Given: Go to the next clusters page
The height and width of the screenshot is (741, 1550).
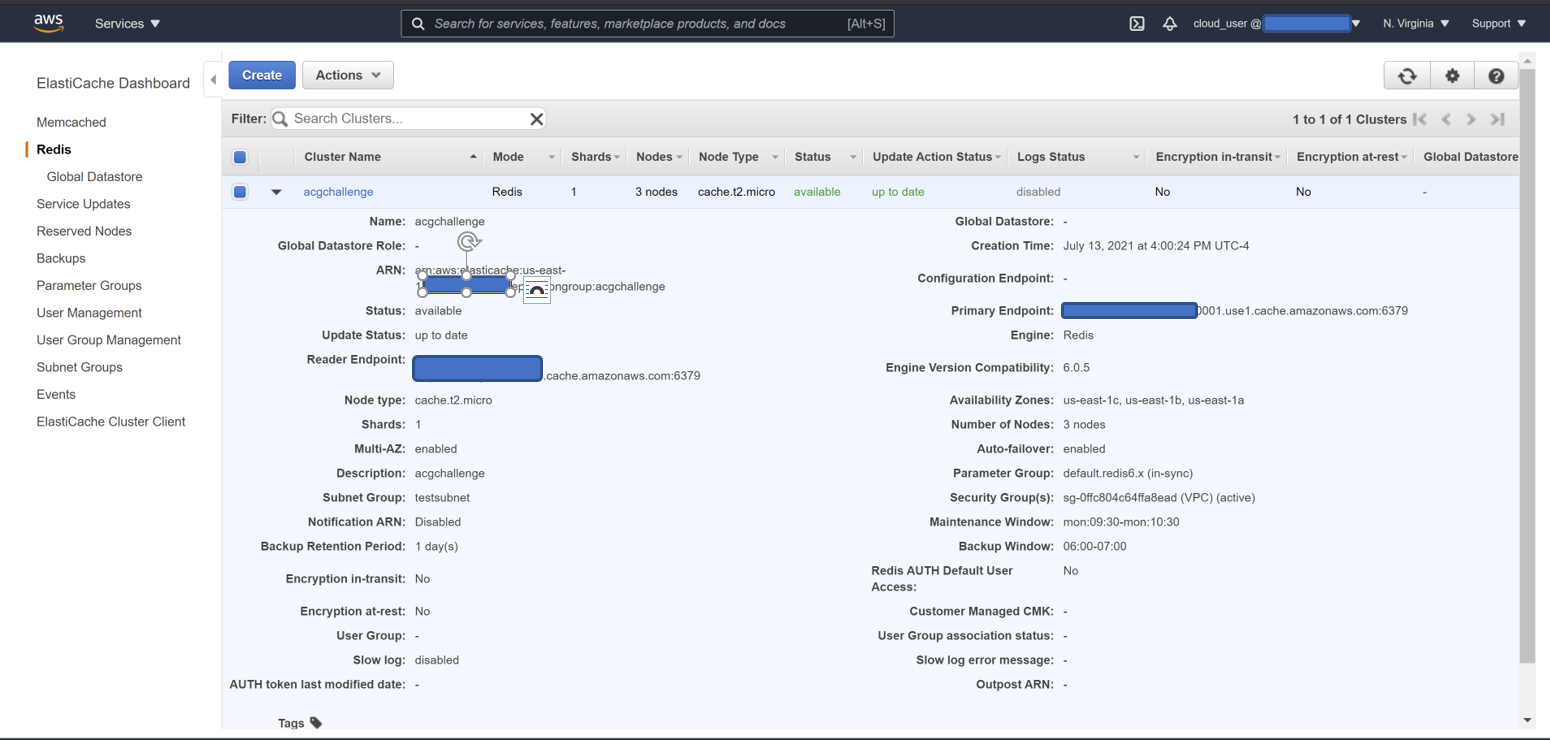Looking at the screenshot, I should point(1471,119).
